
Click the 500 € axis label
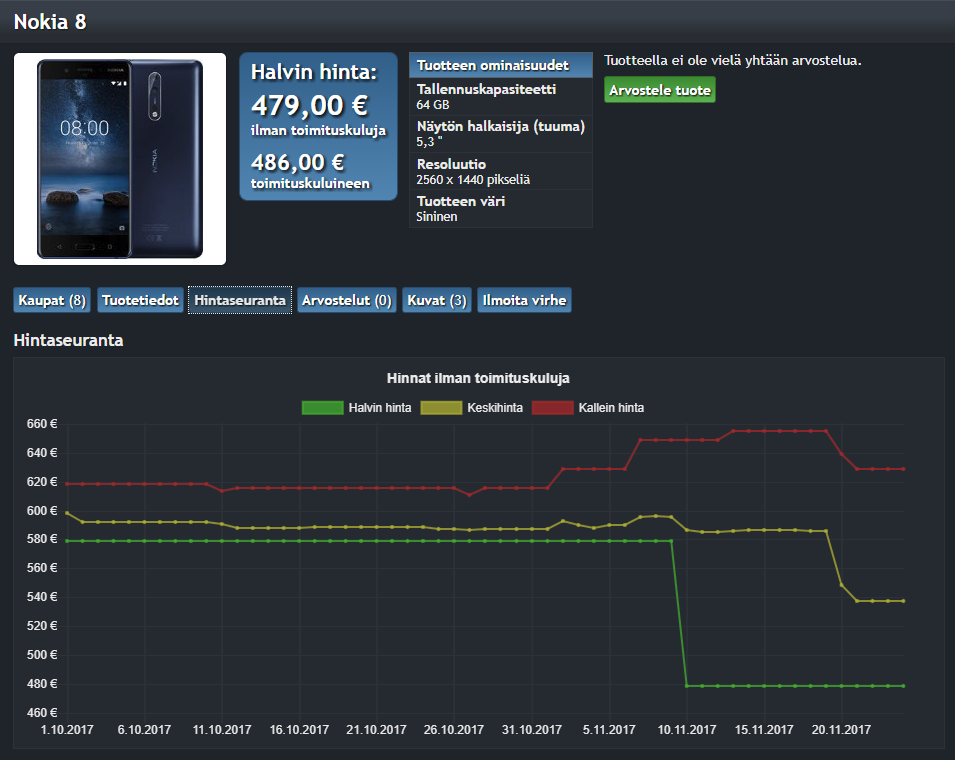(x=42, y=655)
